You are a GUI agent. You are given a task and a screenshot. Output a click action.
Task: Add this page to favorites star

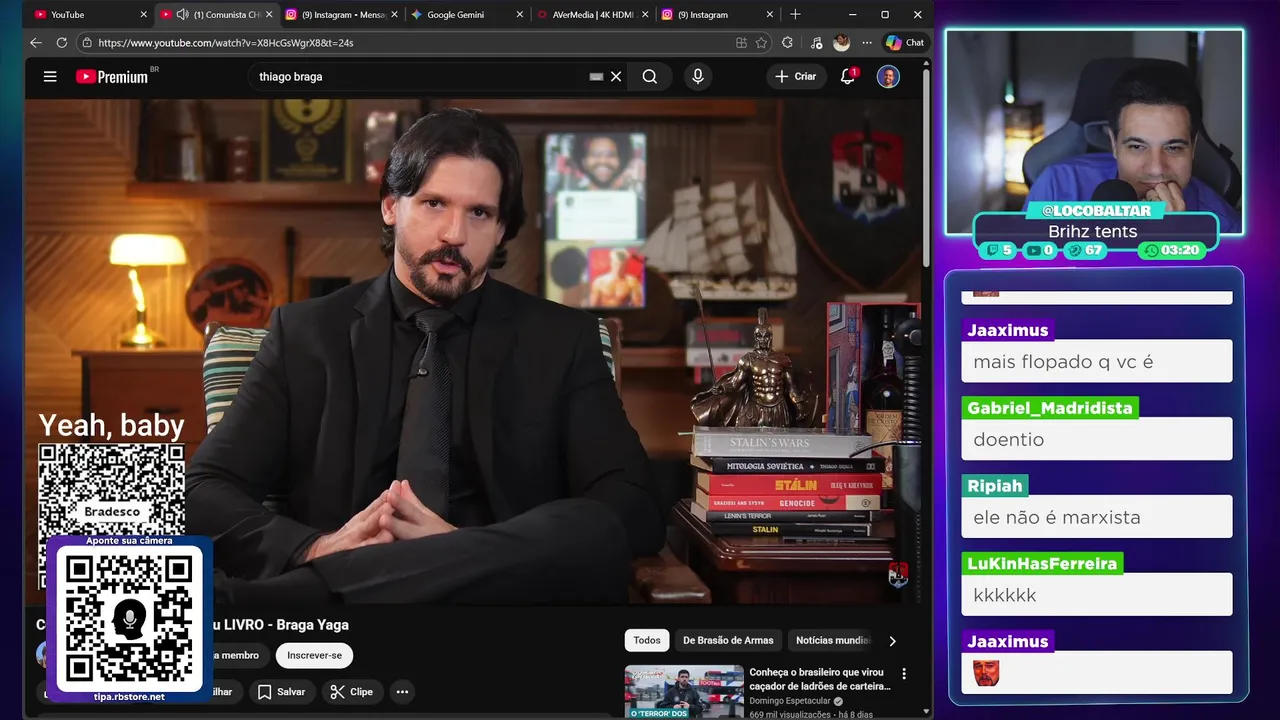(x=762, y=43)
